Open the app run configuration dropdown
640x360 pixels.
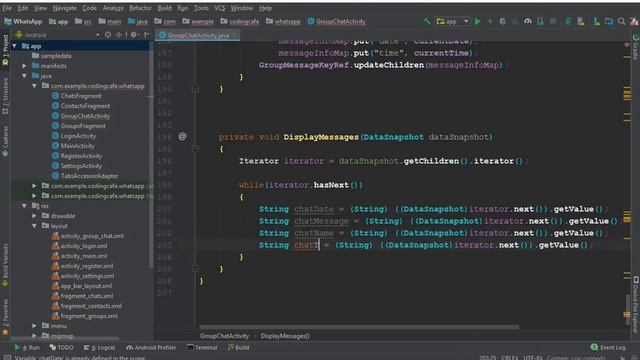(452, 21)
